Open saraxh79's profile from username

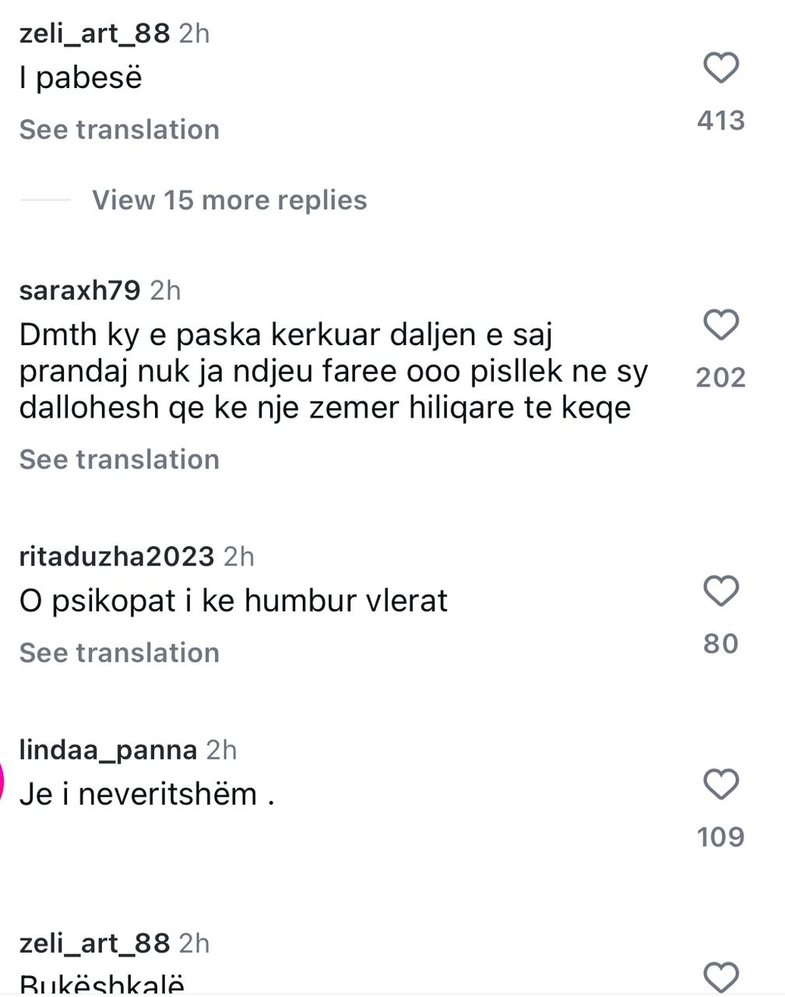click(x=81, y=291)
